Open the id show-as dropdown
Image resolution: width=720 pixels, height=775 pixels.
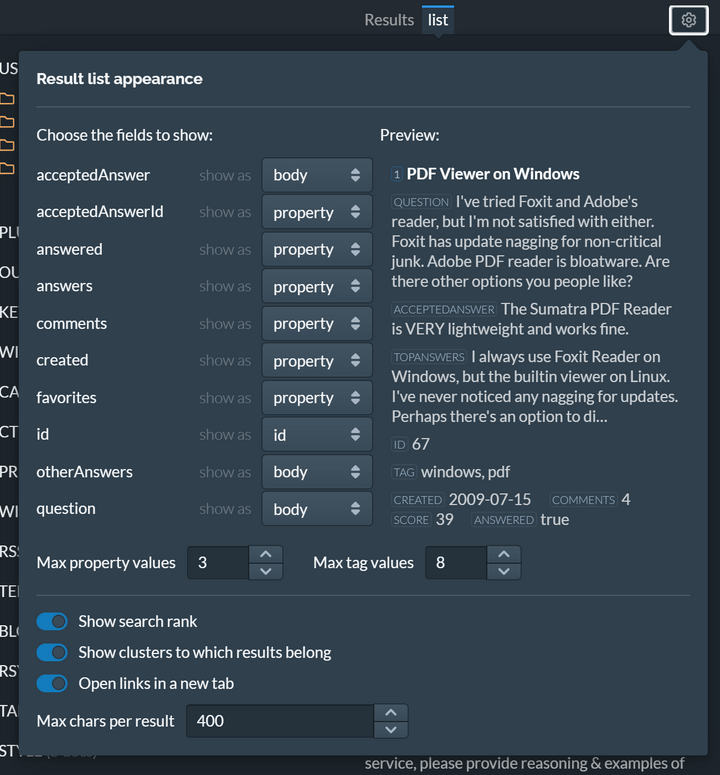click(317, 434)
